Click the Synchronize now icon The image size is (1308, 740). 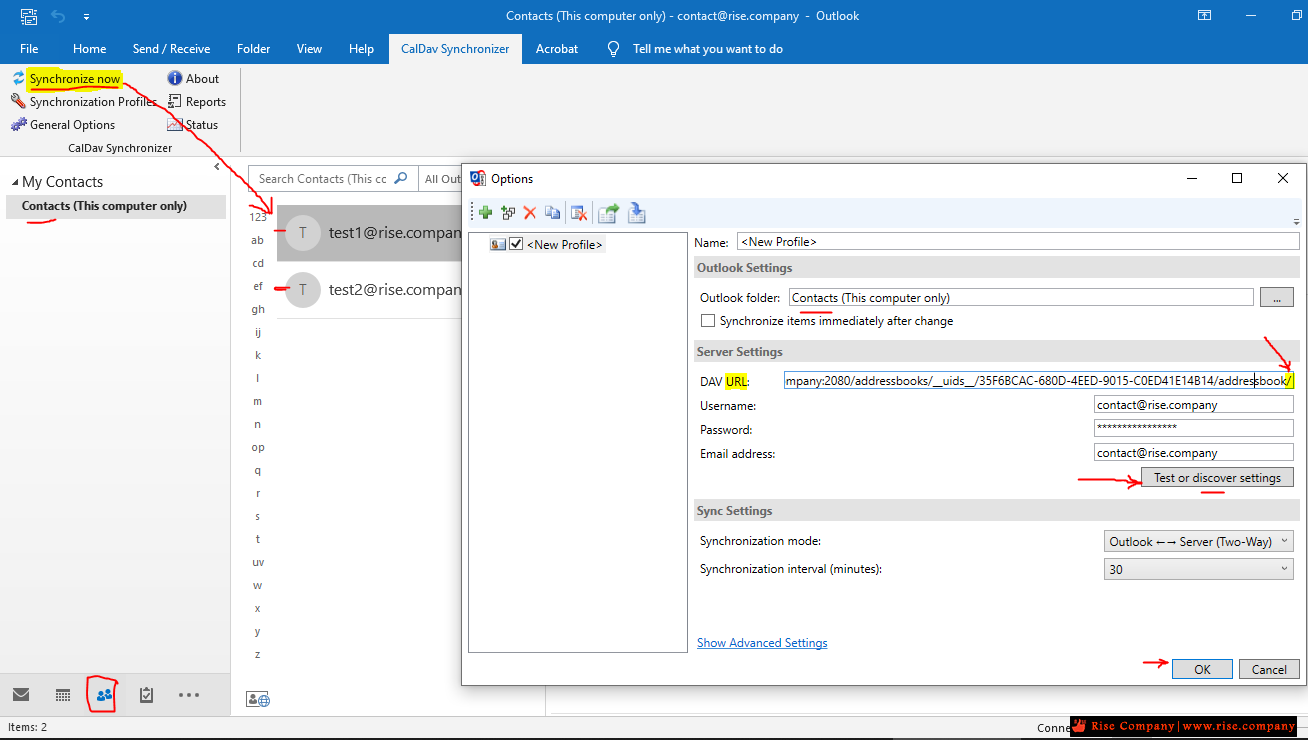coord(18,79)
